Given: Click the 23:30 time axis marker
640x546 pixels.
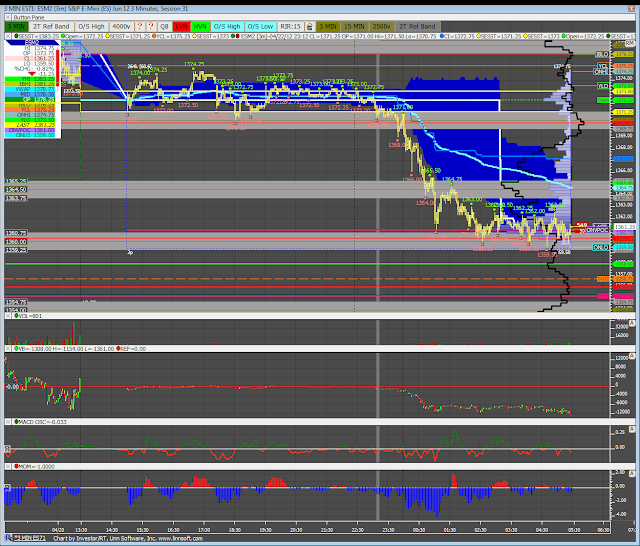Looking at the screenshot, I should pos(388,530).
